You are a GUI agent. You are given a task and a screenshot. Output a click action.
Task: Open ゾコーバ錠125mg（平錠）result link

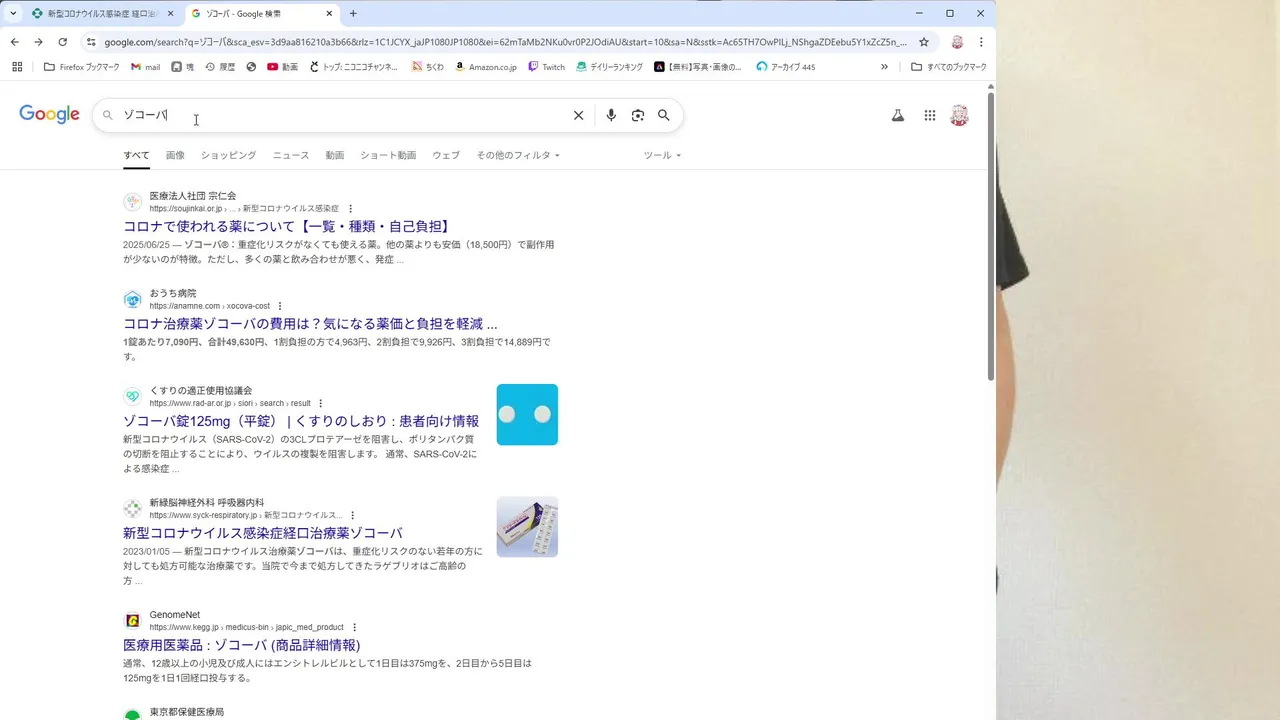tap(301, 421)
